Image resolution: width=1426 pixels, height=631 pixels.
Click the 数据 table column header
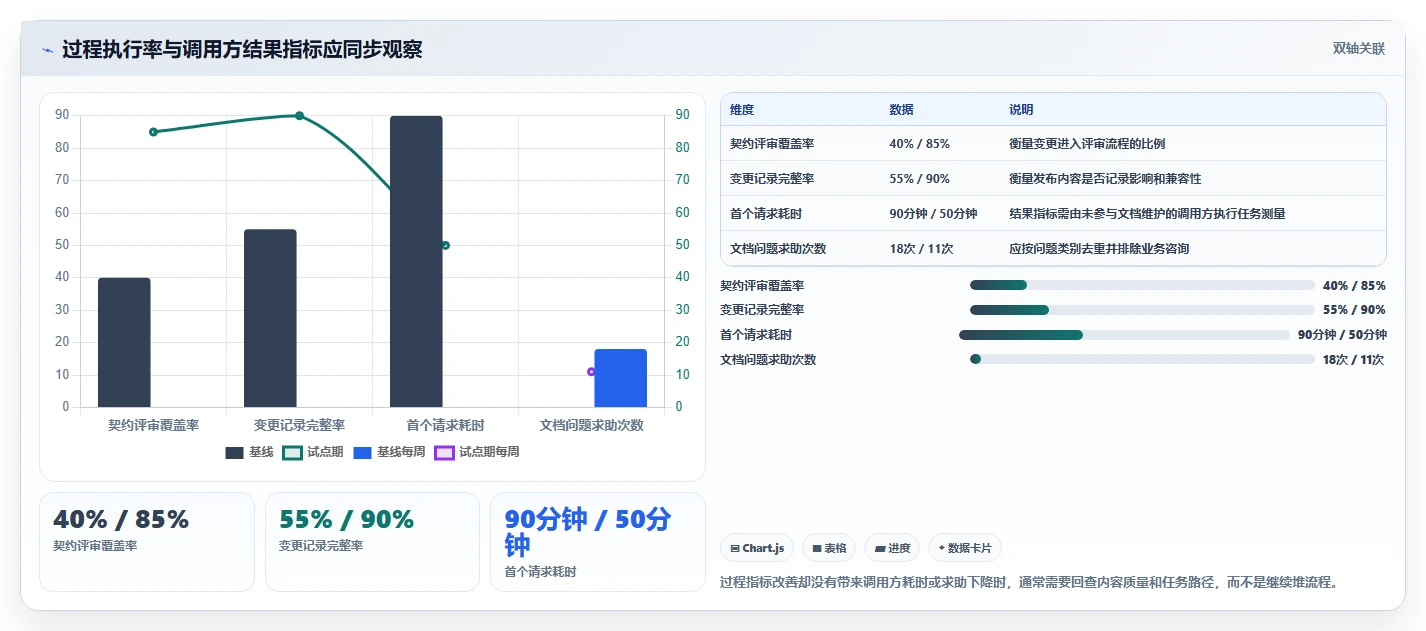(x=901, y=110)
